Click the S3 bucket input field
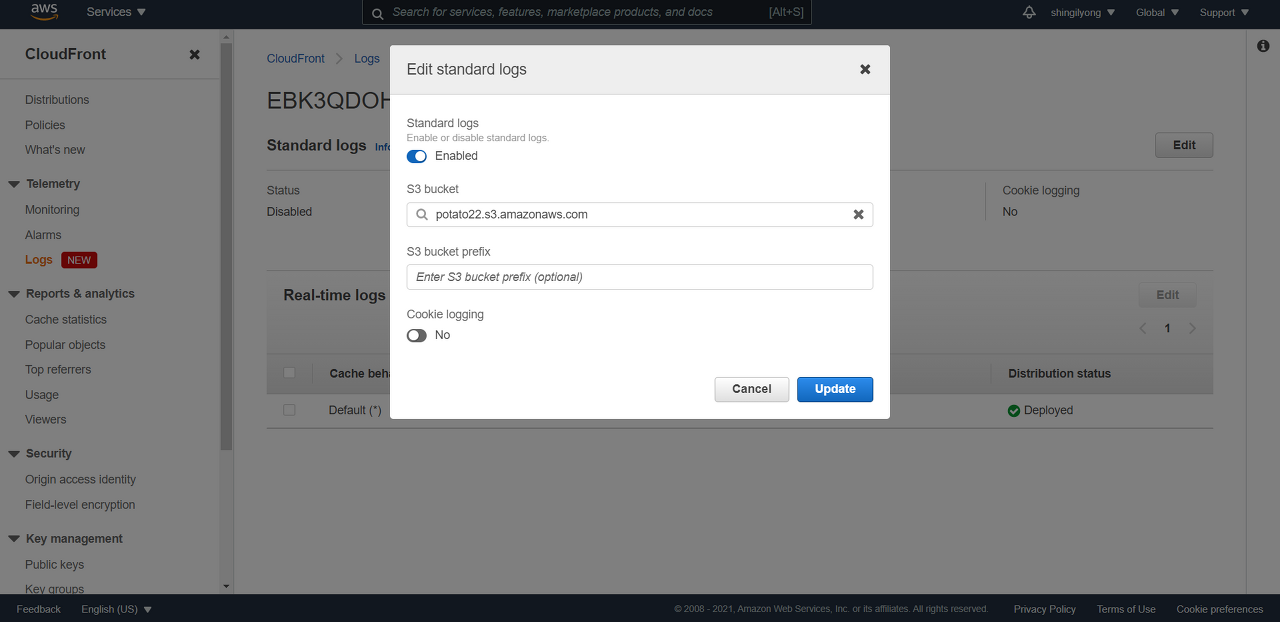The width and height of the screenshot is (1280, 622). point(640,214)
